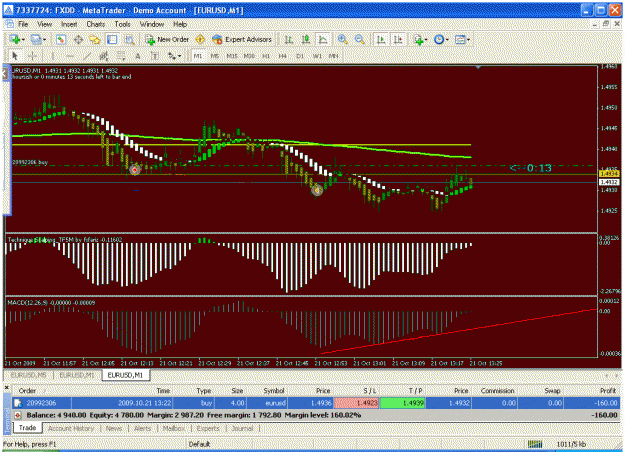Screen dimensions: 625x452
Task: Zoom out the chart
Action: 360,39
